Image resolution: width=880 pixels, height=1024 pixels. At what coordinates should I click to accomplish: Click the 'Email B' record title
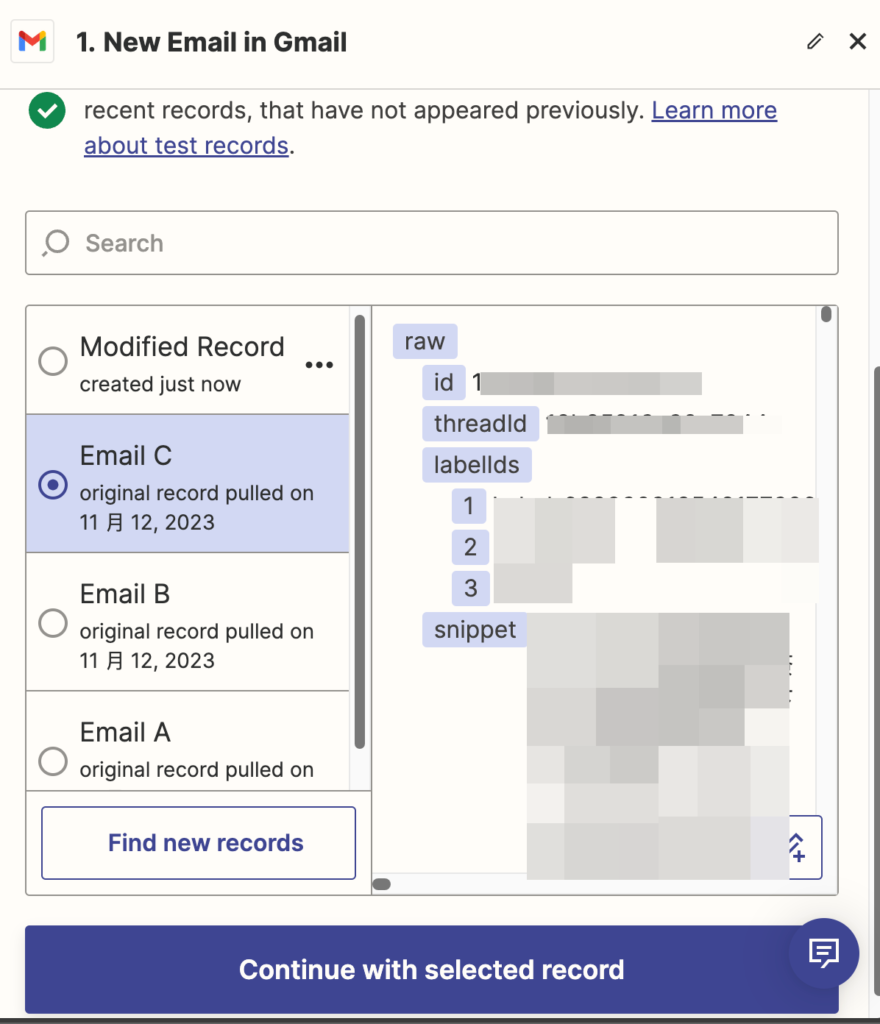(x=125, y=594)
